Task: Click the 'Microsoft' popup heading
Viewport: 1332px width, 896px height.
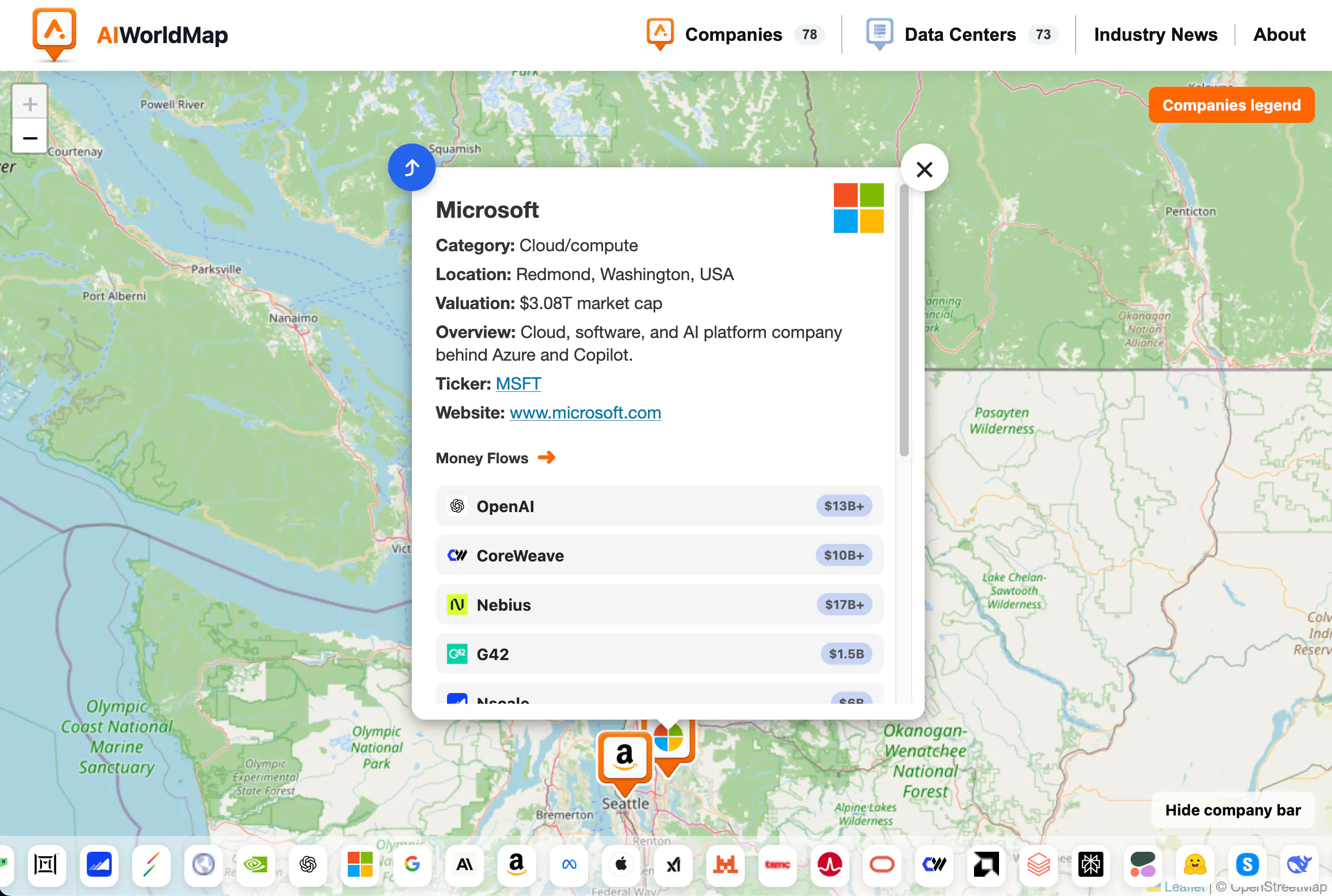Action: point(487,210)
